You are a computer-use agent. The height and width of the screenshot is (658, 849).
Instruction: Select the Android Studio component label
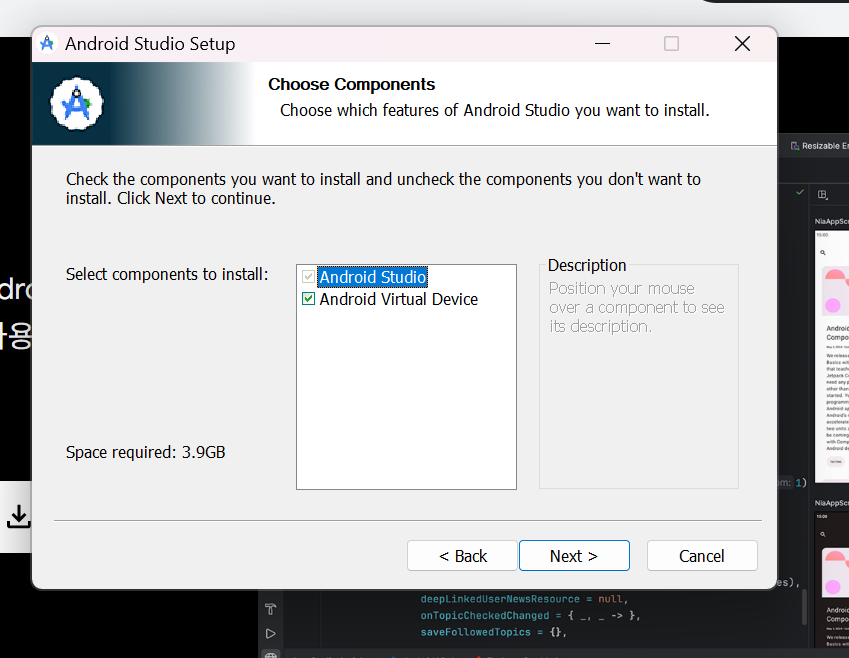[x=373, y=277]
